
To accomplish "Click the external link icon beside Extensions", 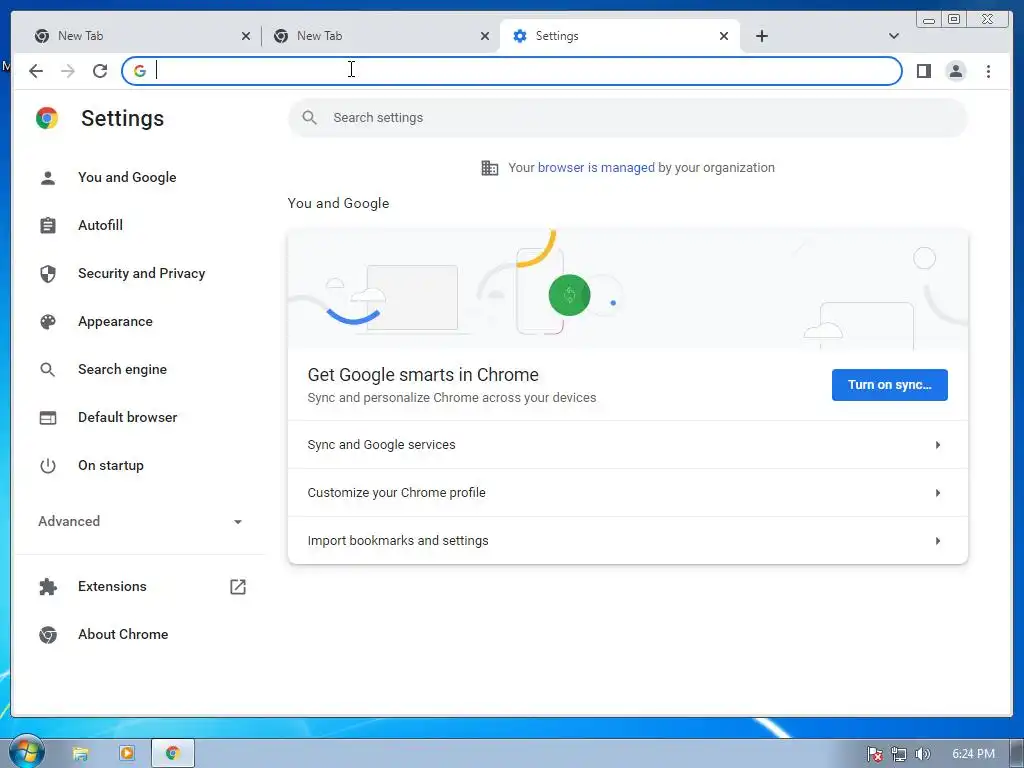I will point(238,586).
